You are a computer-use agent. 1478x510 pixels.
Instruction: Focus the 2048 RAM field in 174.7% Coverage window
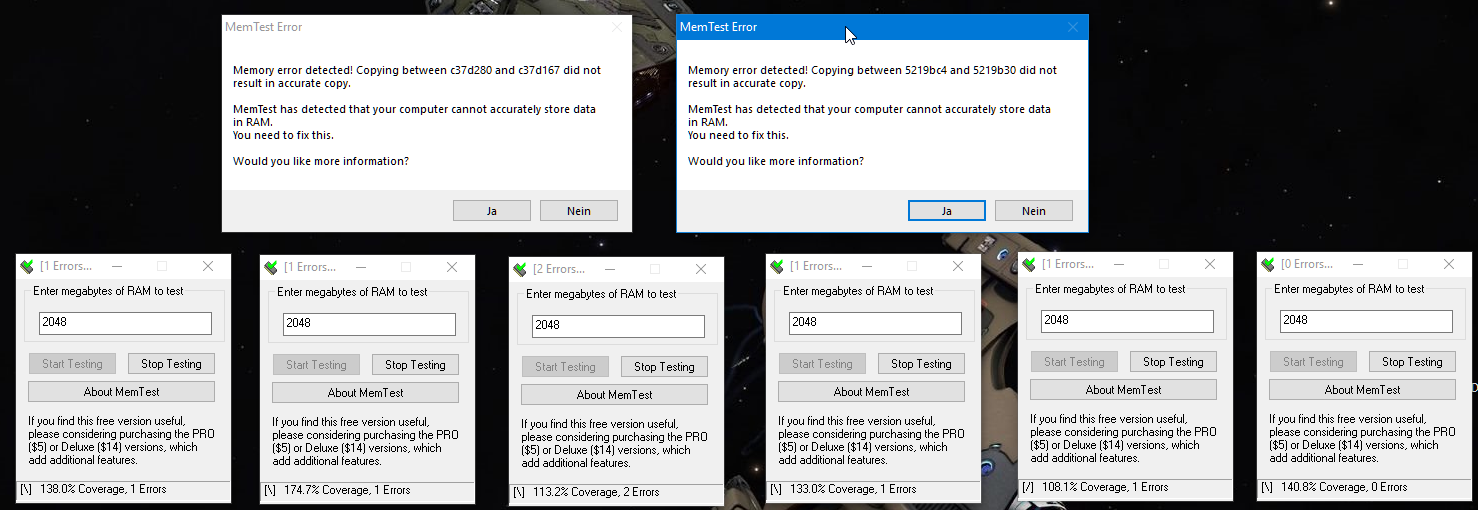369,324
